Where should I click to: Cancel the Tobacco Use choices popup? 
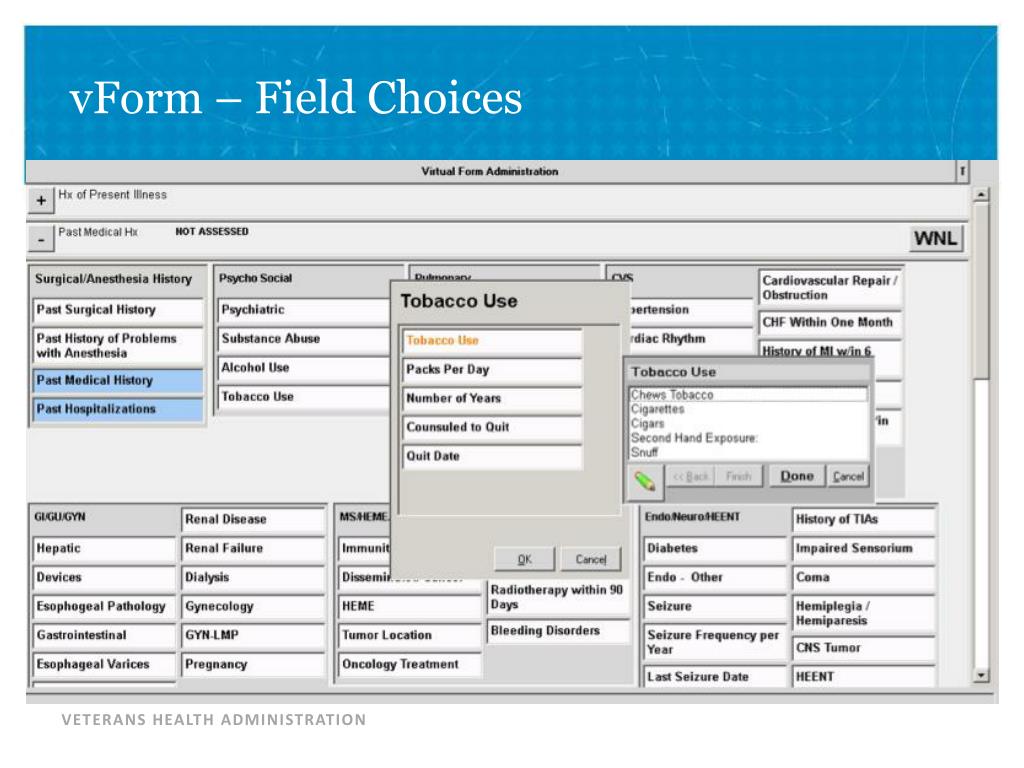(x=848, y=476)
